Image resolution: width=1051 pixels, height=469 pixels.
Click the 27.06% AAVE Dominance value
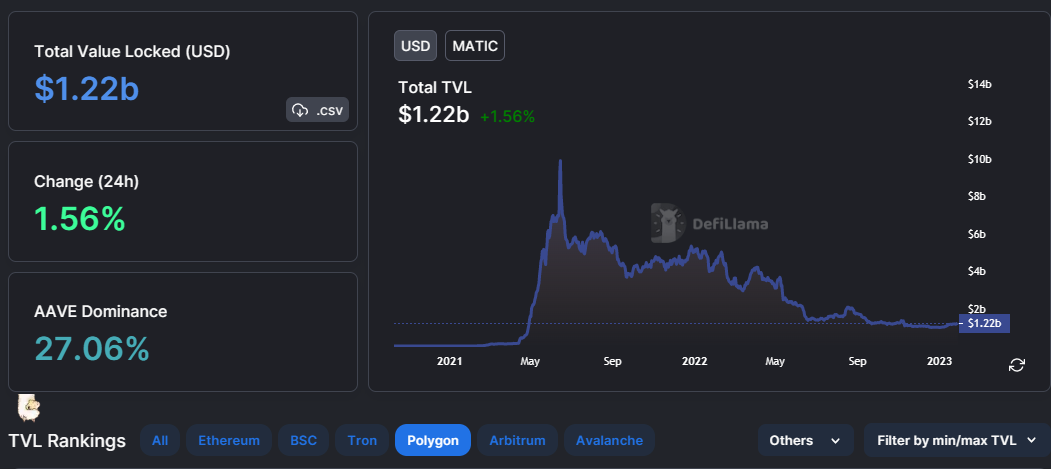[92, 349]
